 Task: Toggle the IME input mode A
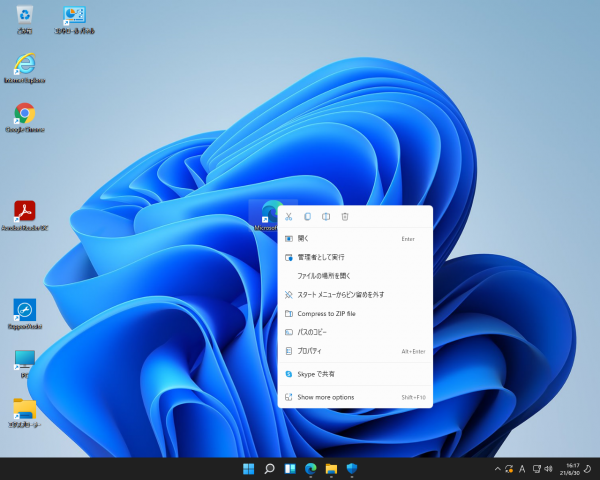(x=522, y=469)
